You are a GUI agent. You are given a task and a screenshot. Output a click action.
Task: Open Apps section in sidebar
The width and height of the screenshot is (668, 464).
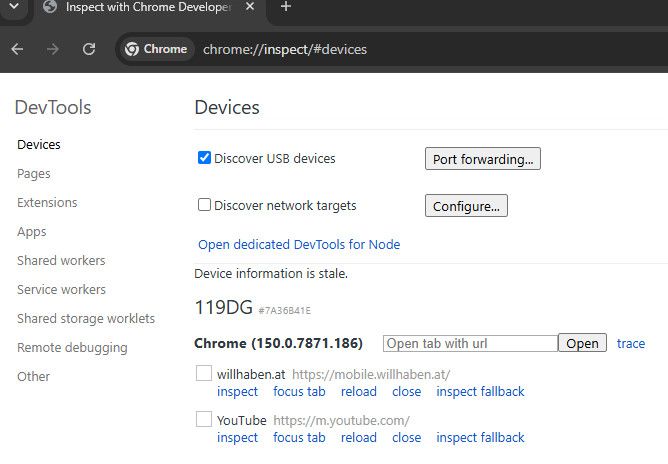tap(32, 232)
